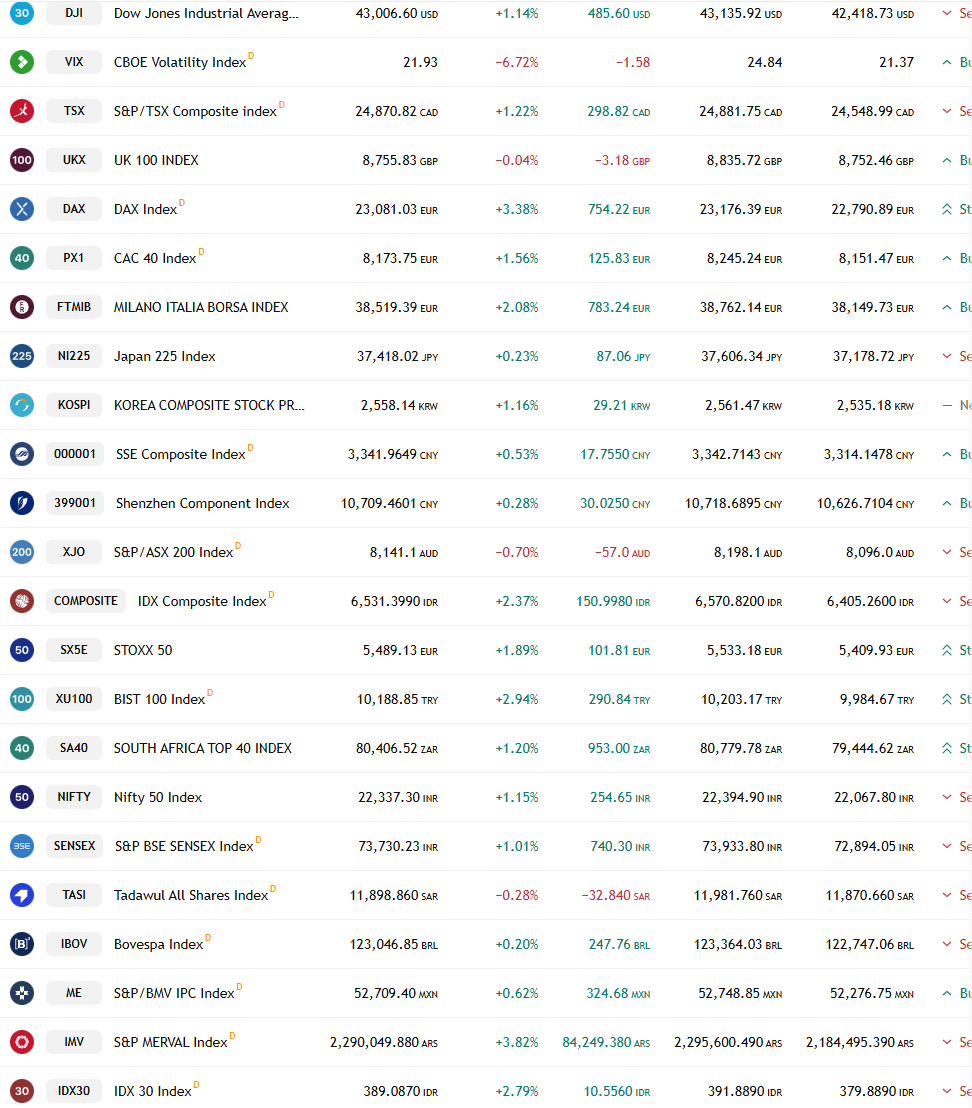Click the XU100 BIST 100 logo
Image resolution: width=972 pixels, height=1108 pixels.
coord(22,699)
